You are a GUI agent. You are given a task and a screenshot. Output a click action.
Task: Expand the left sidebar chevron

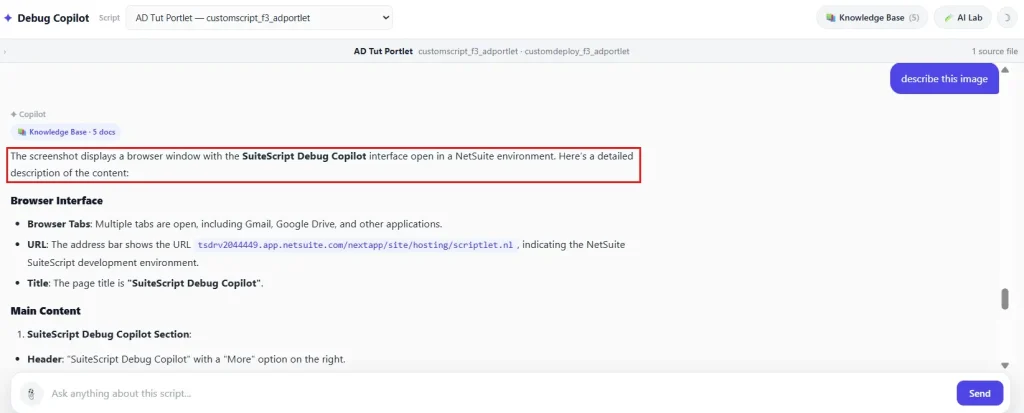[5, 51]
